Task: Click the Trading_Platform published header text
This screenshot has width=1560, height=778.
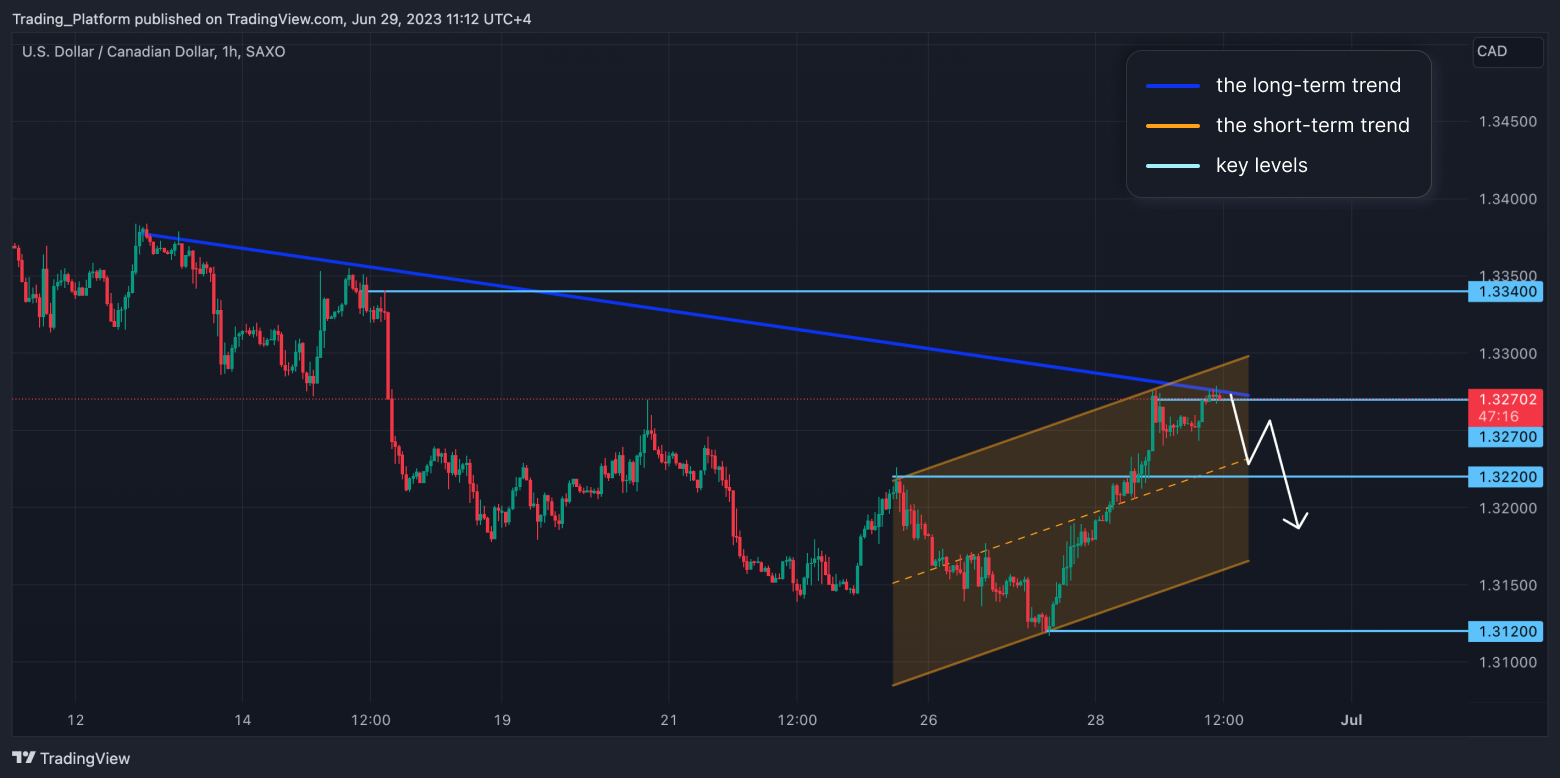Action: pos(270,20)
